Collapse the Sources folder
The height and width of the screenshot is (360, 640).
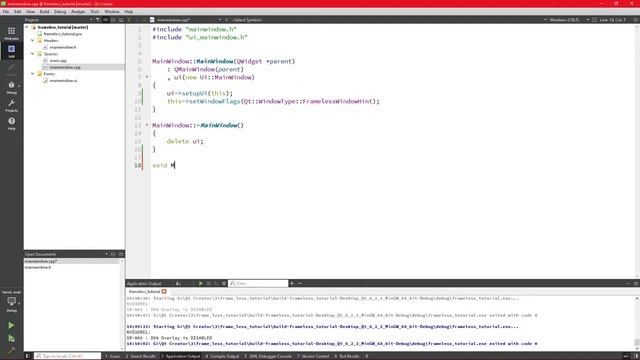point(33,54)
